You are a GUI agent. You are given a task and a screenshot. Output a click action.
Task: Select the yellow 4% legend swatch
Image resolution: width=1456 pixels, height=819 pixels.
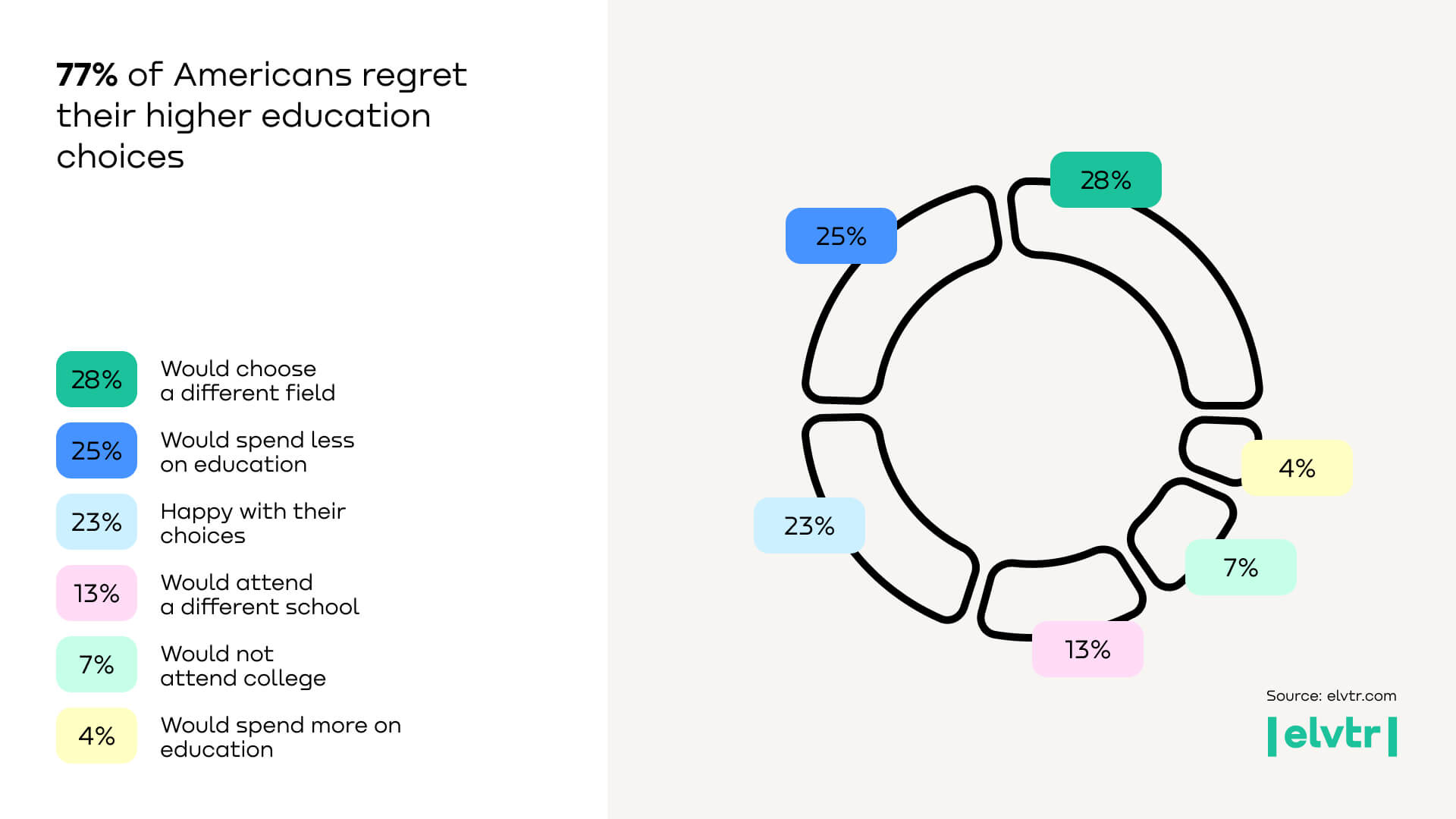[x=96, y=736]
